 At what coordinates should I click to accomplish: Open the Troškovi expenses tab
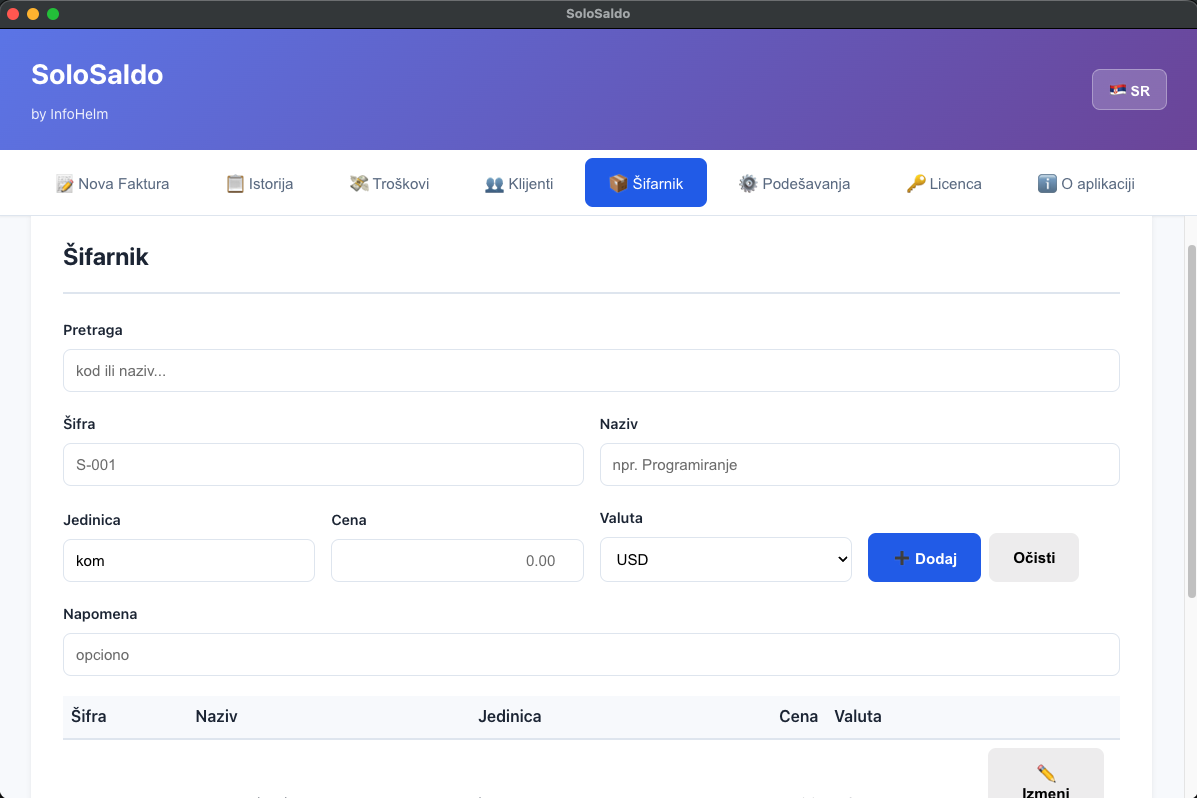[389, 183]
